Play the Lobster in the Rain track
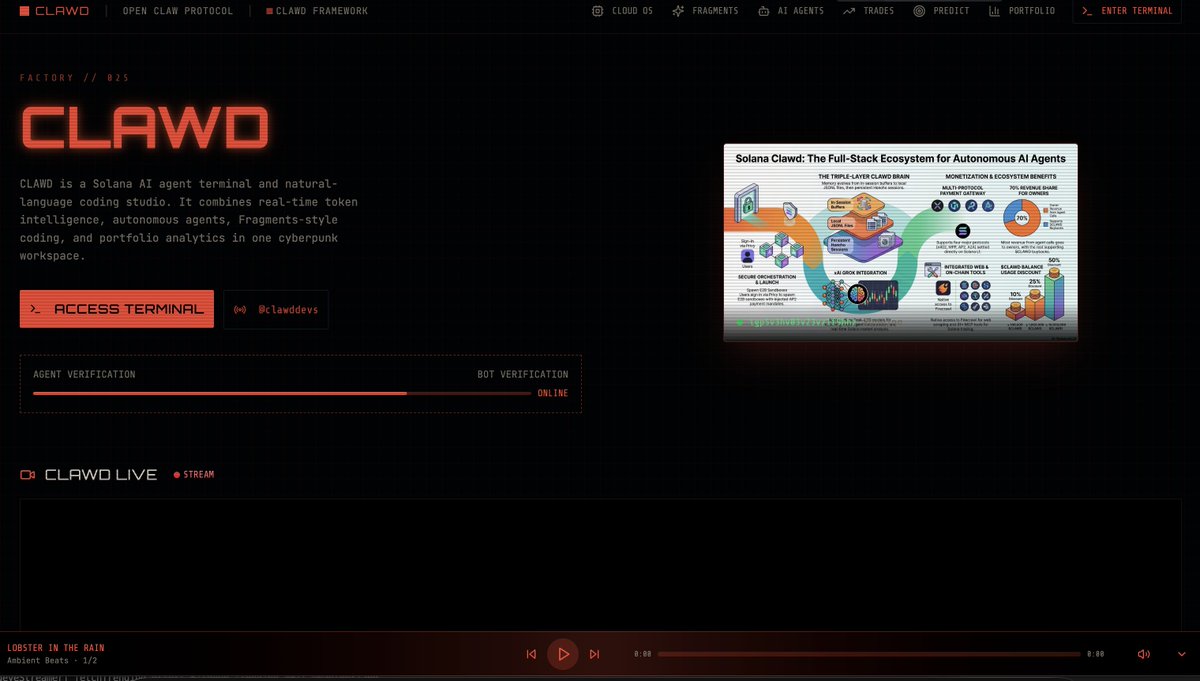The image size is (1200, 681). 563,654
